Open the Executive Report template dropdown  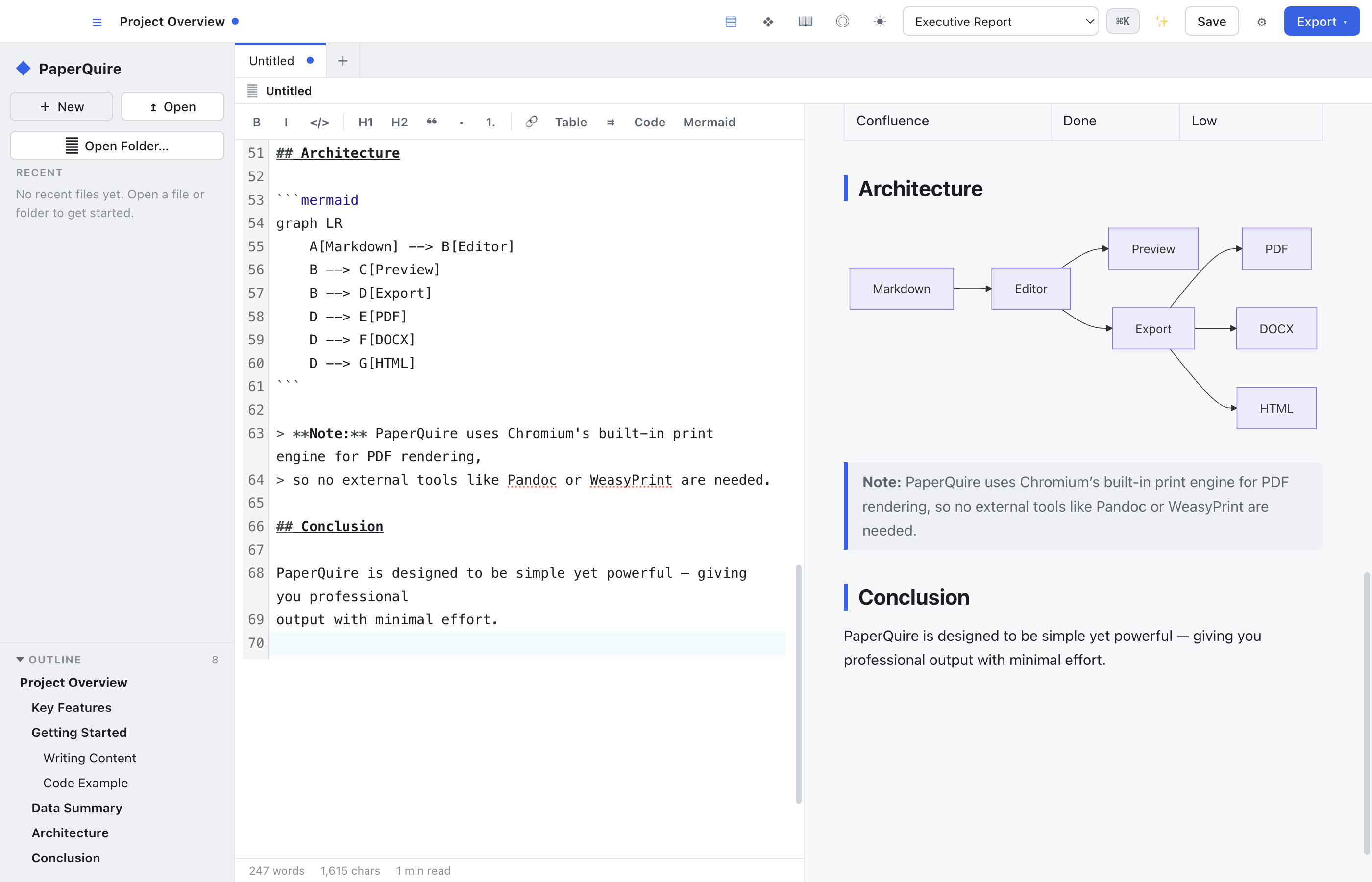(x=1000, y=22)
